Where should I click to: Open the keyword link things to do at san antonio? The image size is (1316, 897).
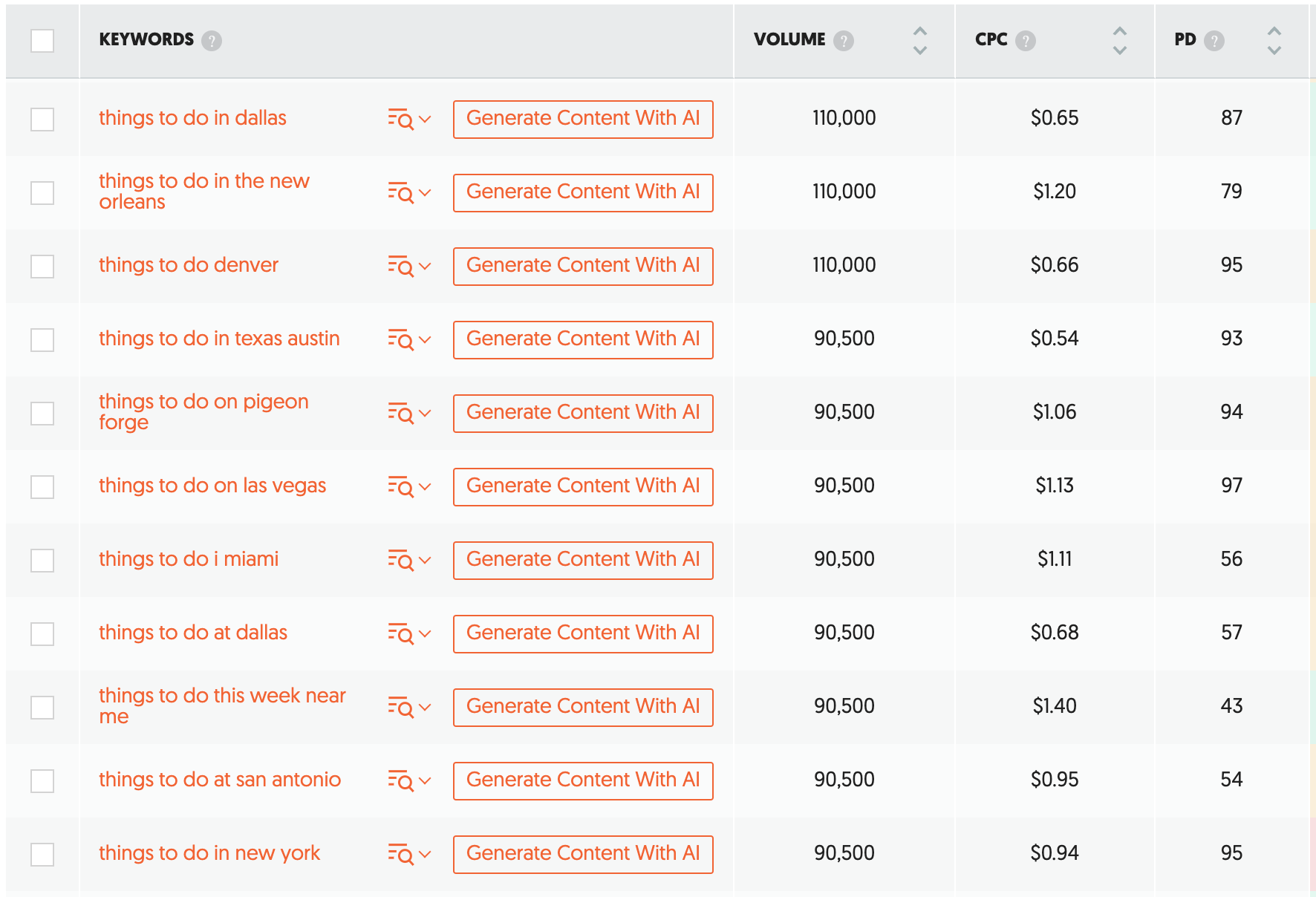(220, 780)
